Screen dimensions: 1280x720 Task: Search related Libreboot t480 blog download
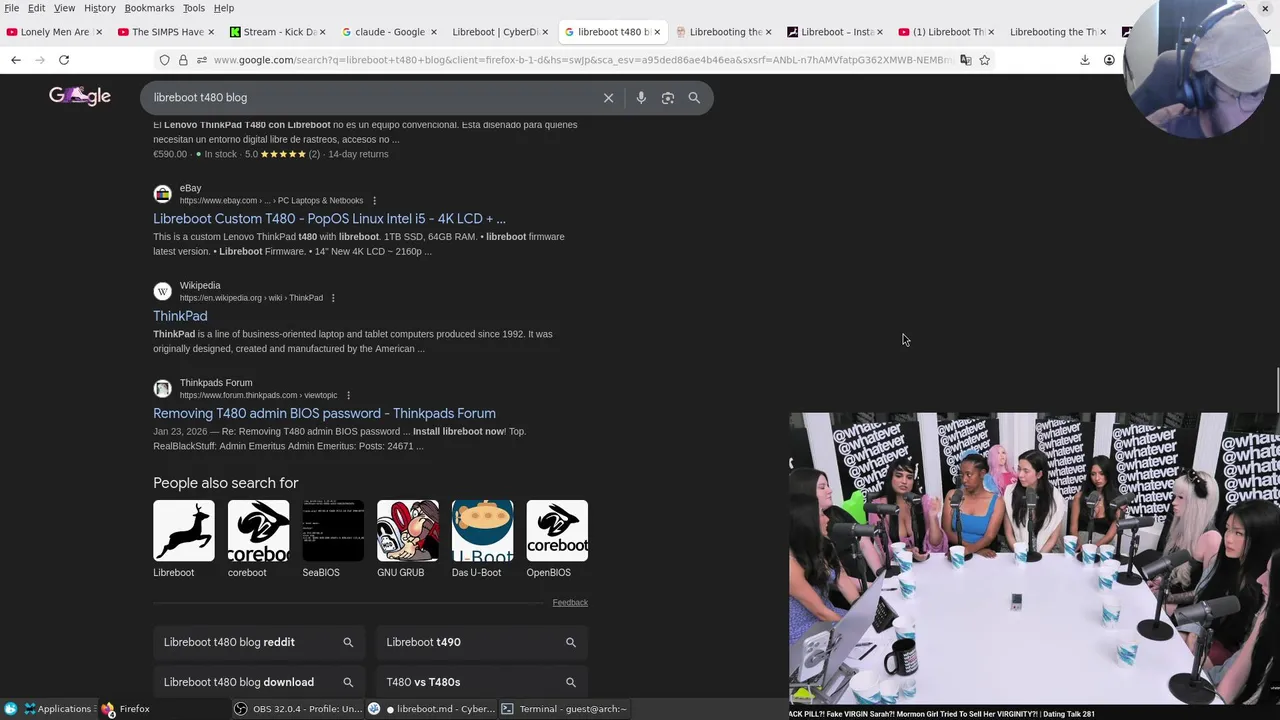pos(259,682)
